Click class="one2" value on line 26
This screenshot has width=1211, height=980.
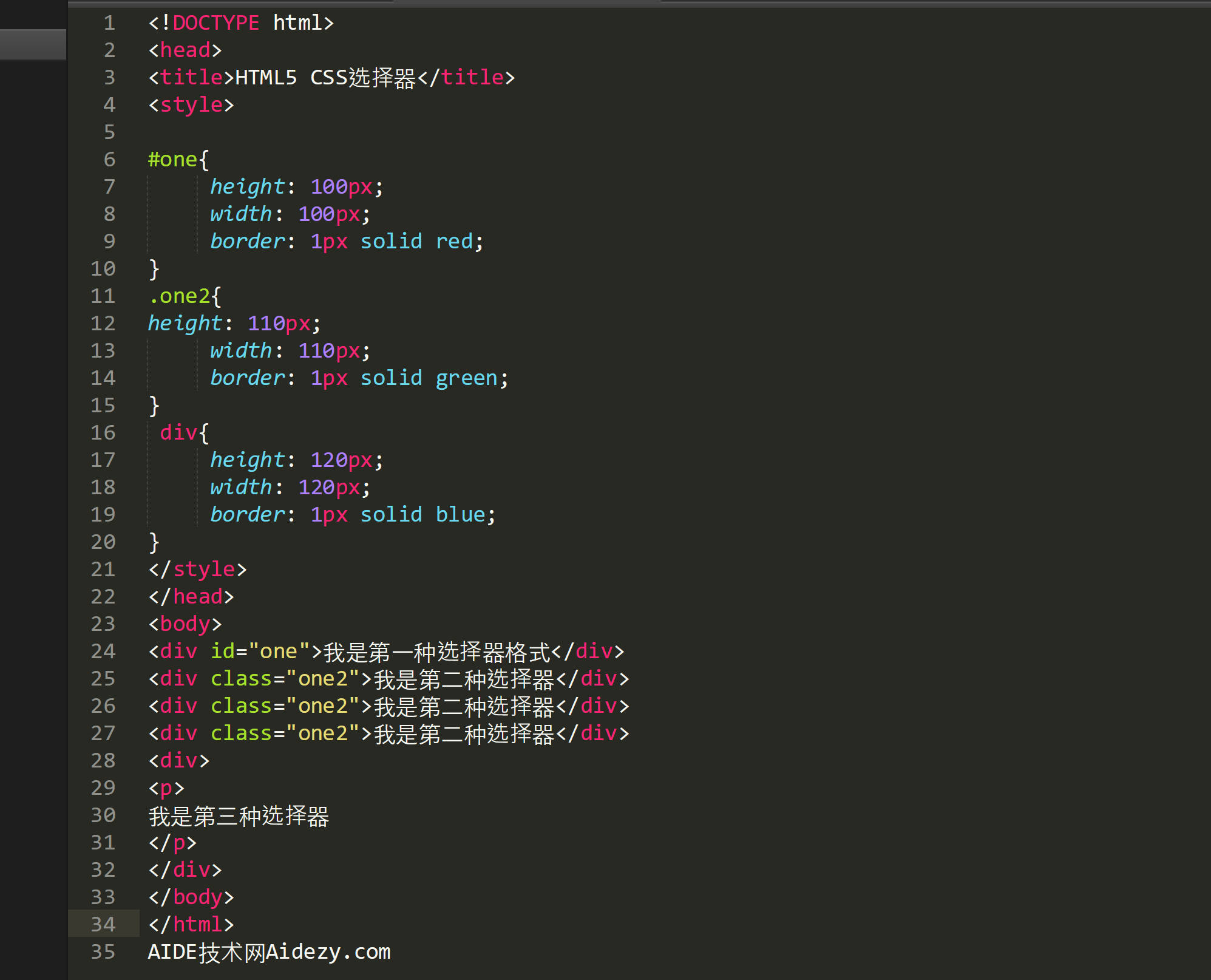(x=322, y=706)
